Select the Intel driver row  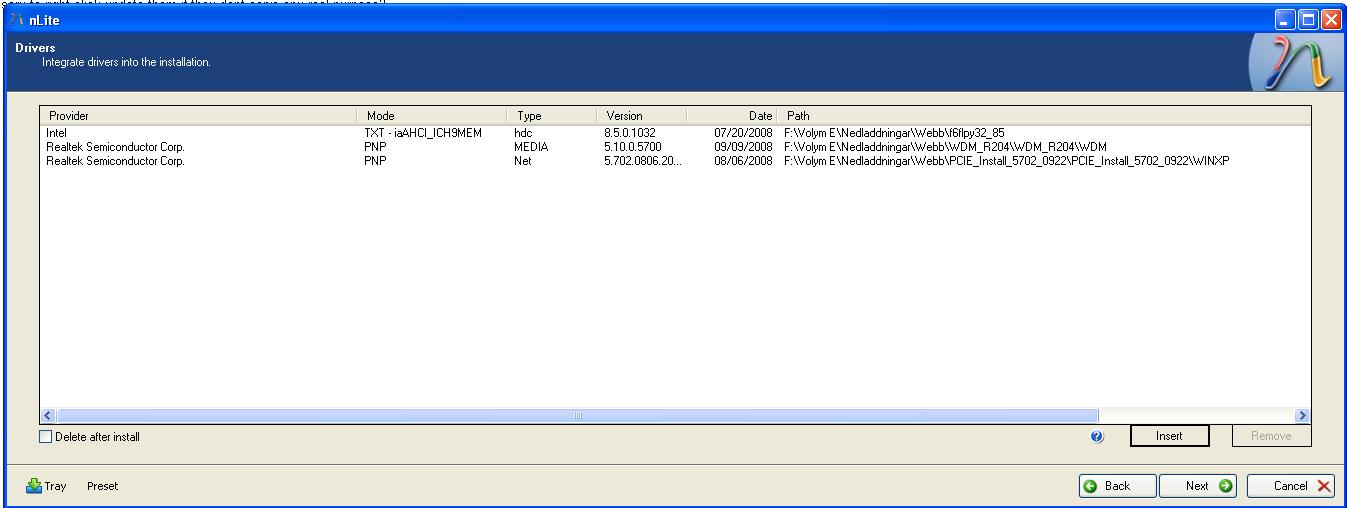675,132
